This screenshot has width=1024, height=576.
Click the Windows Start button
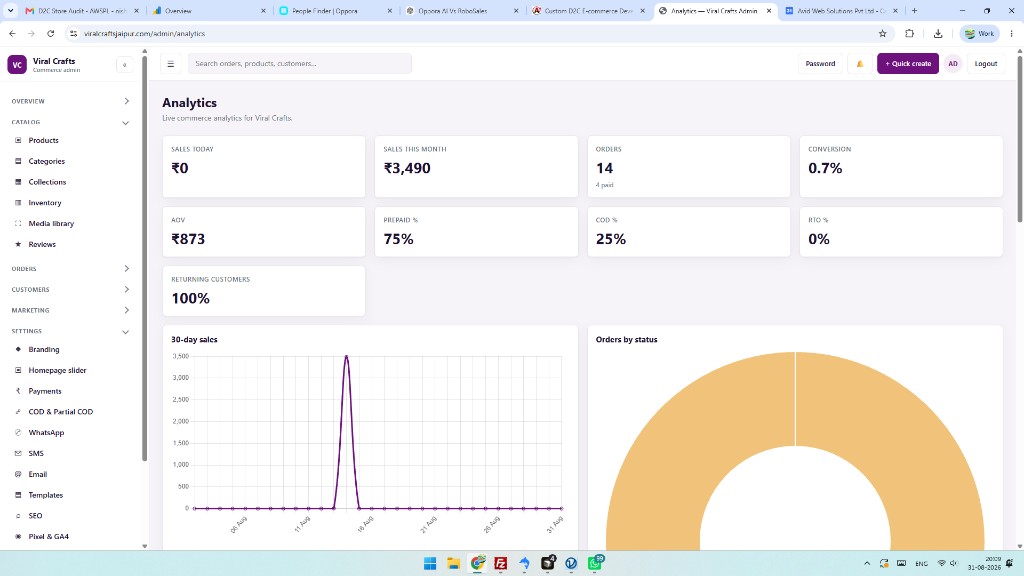[430, 563]
